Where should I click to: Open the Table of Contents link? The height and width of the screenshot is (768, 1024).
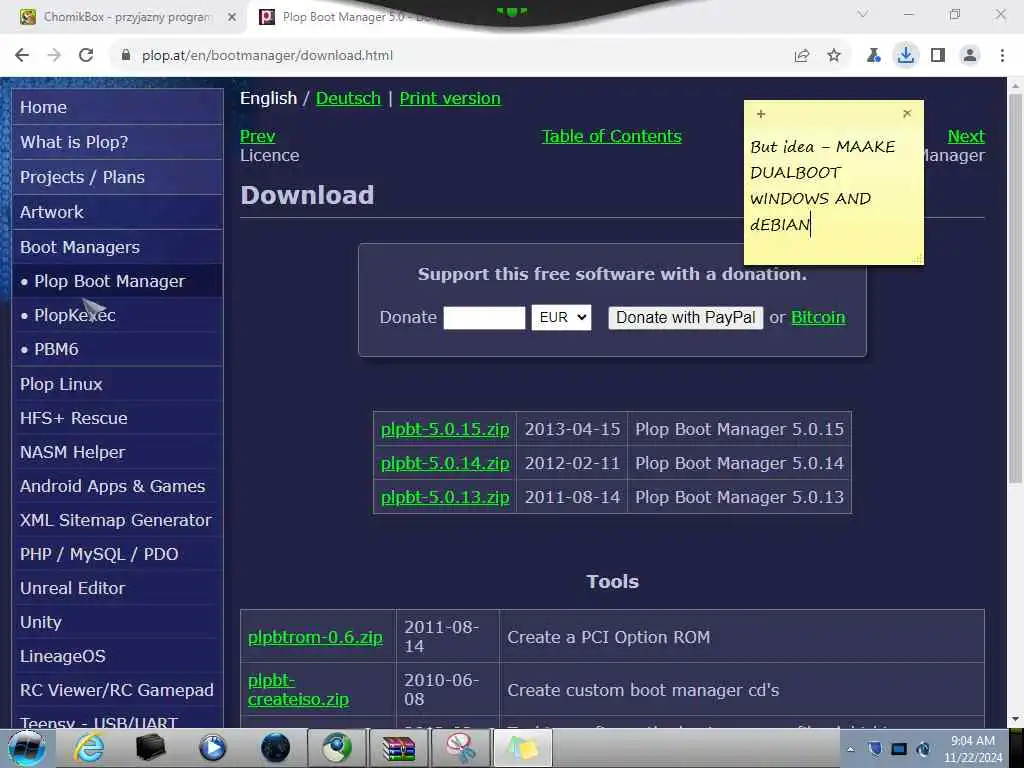(611, 136)
